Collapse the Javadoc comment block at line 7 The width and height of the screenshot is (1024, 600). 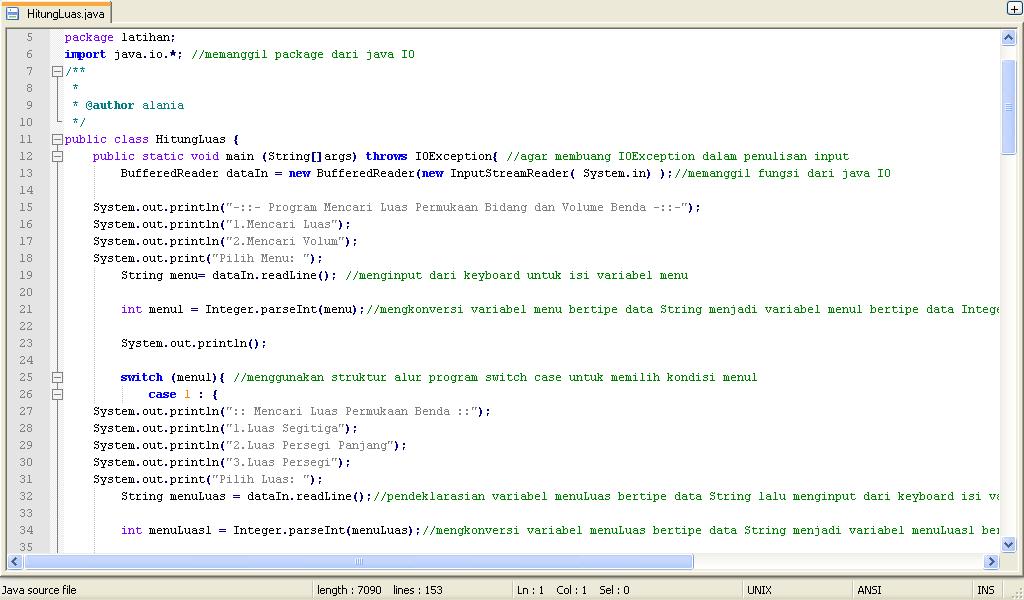pyautogui.click(x=57, y=71)
